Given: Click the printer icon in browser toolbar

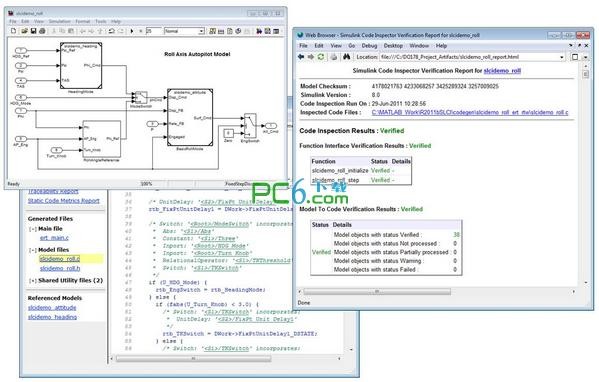Looking at the screenshot, I should click(334, 57).
